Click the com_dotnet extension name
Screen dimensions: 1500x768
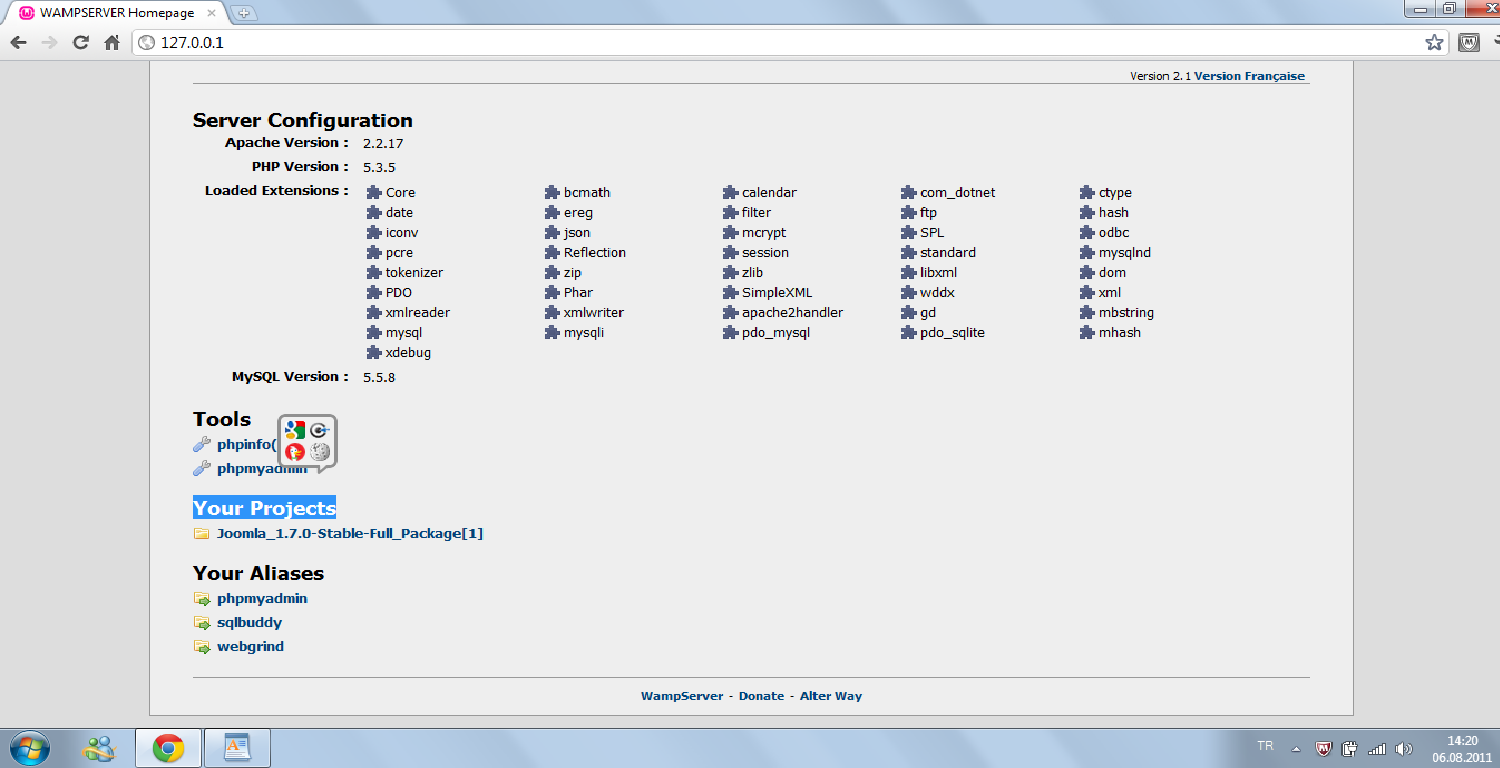point(958,193)
